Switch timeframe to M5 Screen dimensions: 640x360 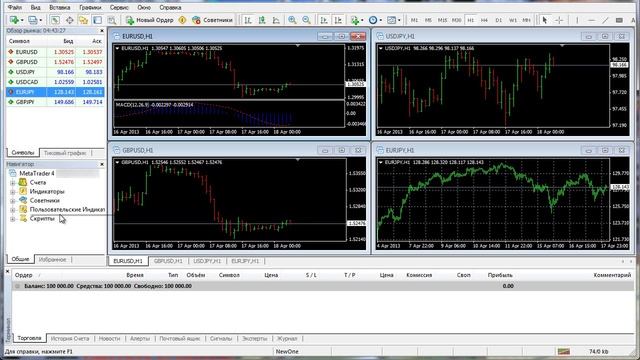[428, 20]
